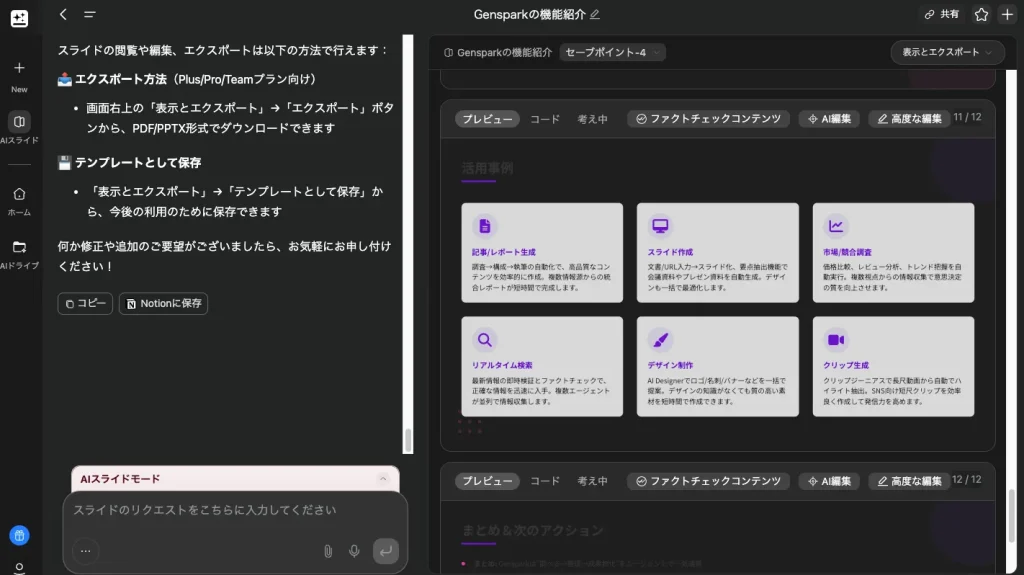Click the 活用事例 slide heading
1024x575 pixels.
(x=487, y=169)
